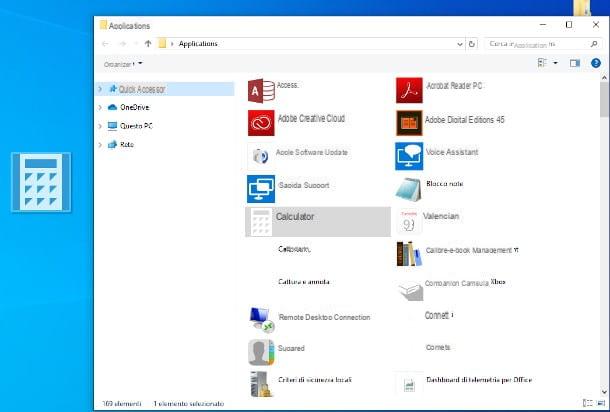This screenshot has height=412, width=610.
Task: Open the view options dropdown arrow
Action: tap(555, 63)
